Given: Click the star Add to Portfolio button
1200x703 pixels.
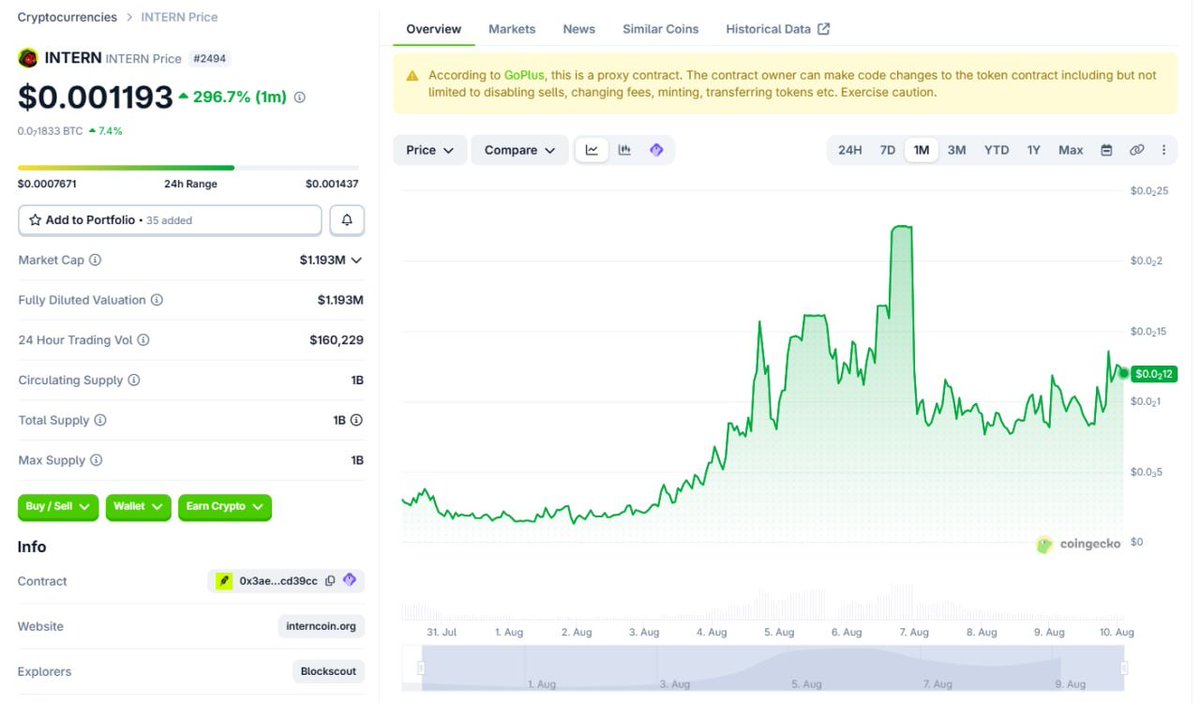Looking at the screenshot, I should click(x=170, y=220).
